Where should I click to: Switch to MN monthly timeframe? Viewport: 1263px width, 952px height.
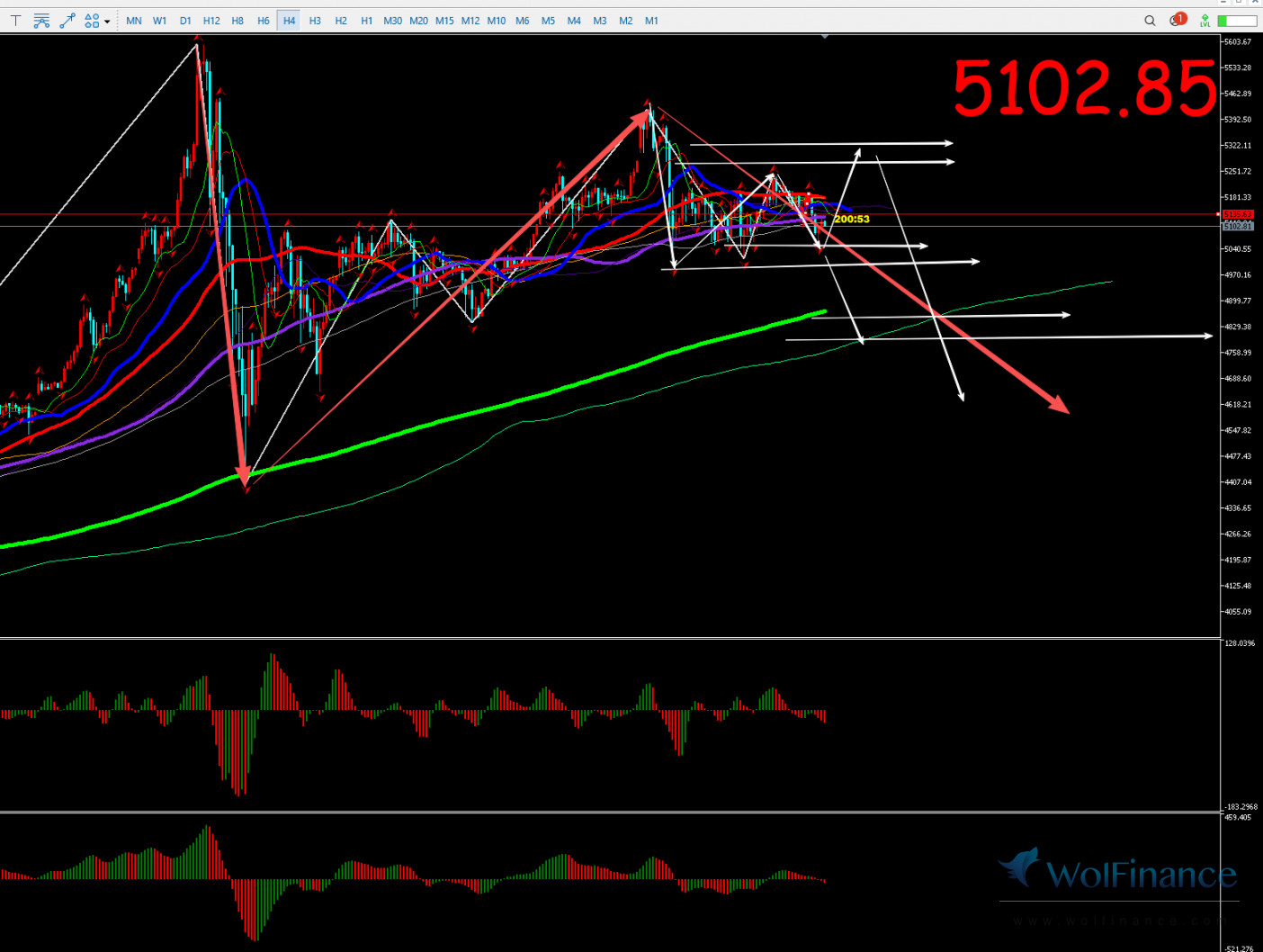click(x=134, y=21)
